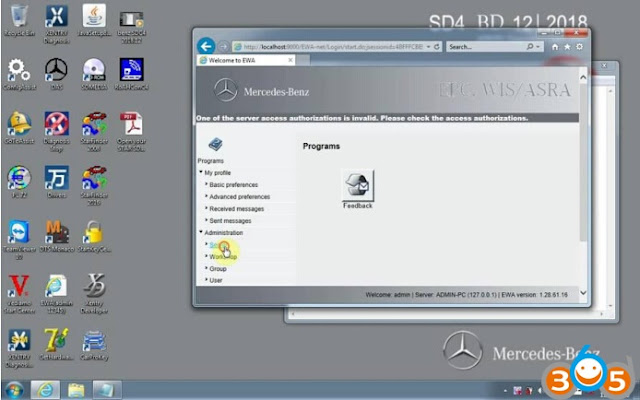Click the browser forward arrow button
The height and width of the screenshot is (400, 640).
pyautogui.click(x=223, y=47)
